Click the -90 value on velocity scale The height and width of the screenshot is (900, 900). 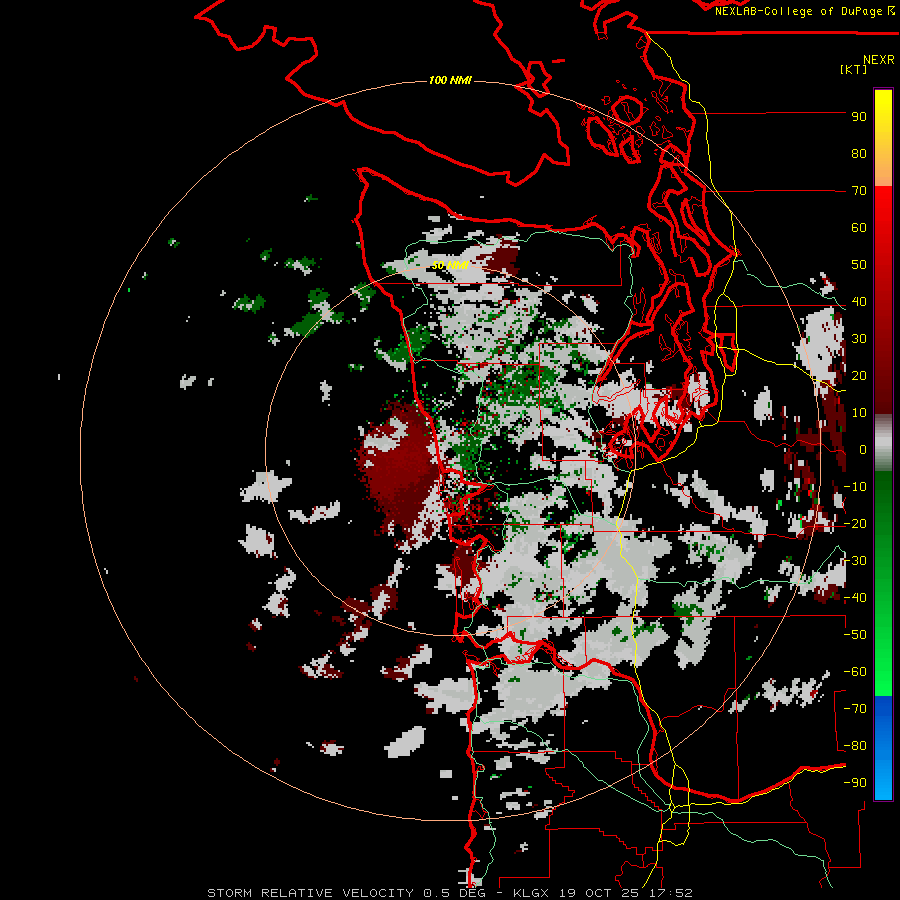[855, 783]
